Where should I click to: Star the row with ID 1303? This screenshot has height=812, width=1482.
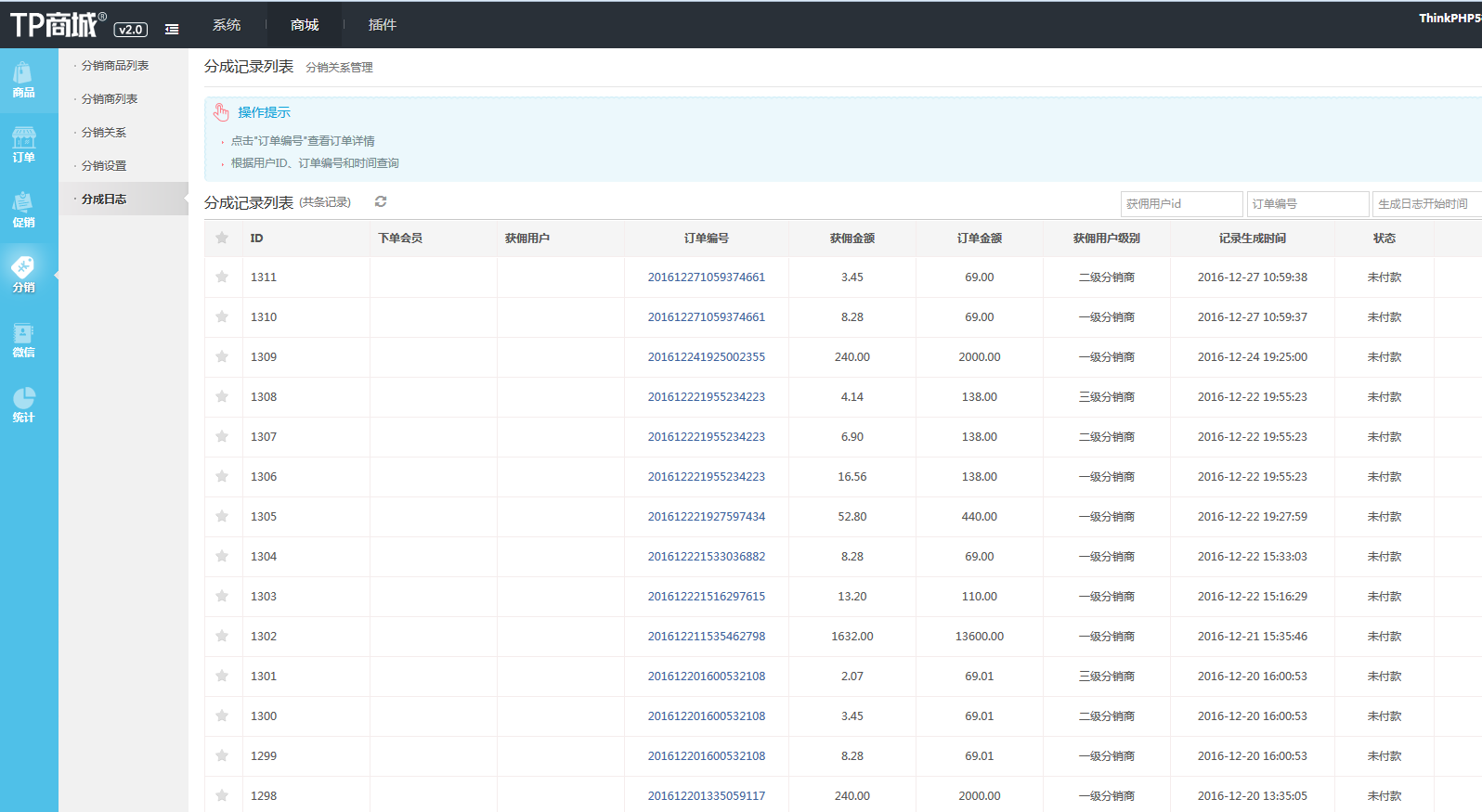click(x=222, y=596)
